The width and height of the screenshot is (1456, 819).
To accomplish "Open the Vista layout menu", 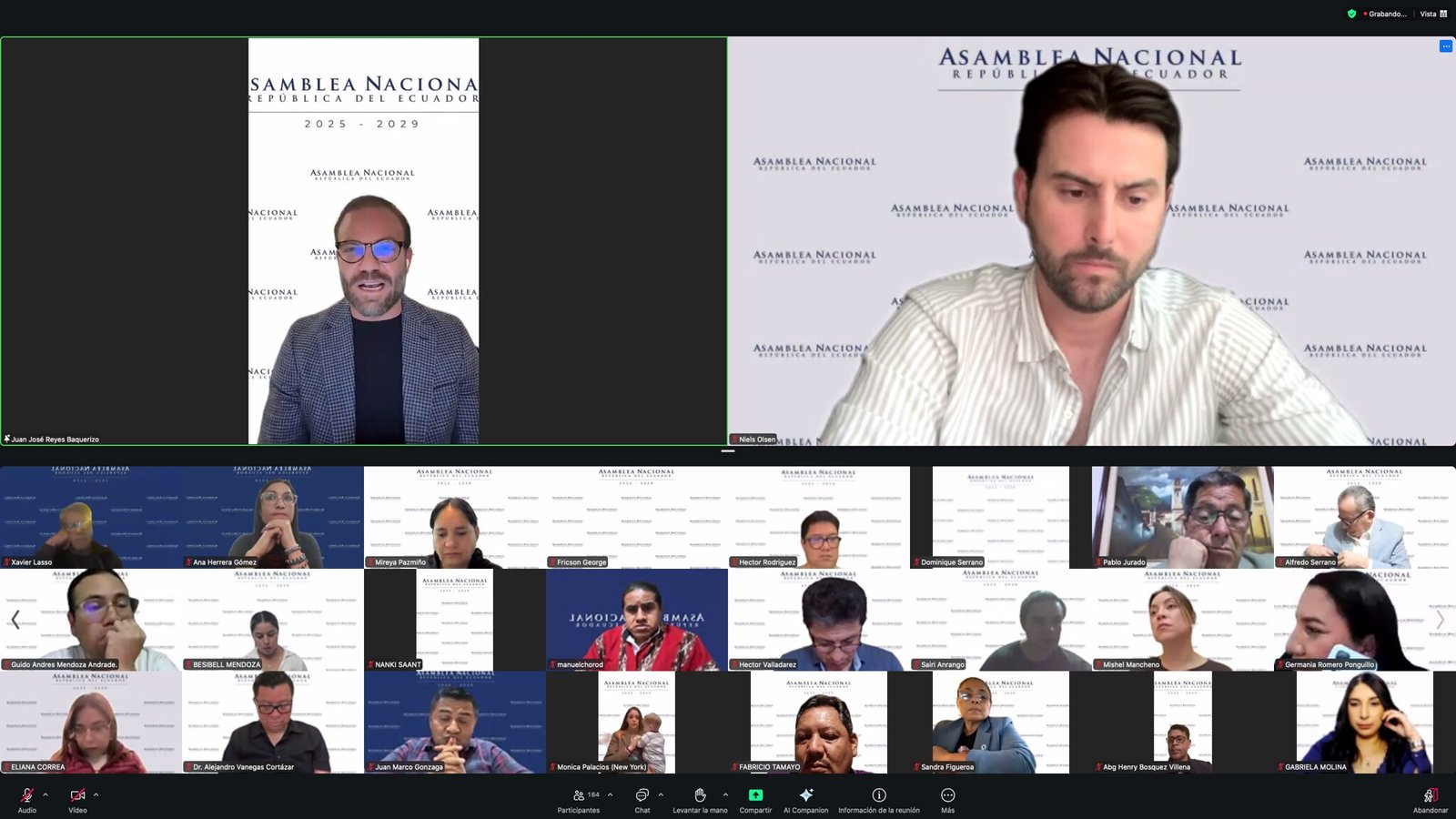I will [x=1433, y=14].
